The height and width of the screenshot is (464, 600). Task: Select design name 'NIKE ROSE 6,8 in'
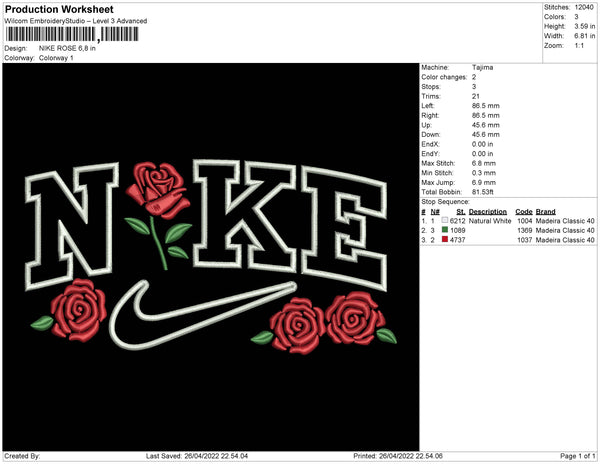tap(67, 49)
